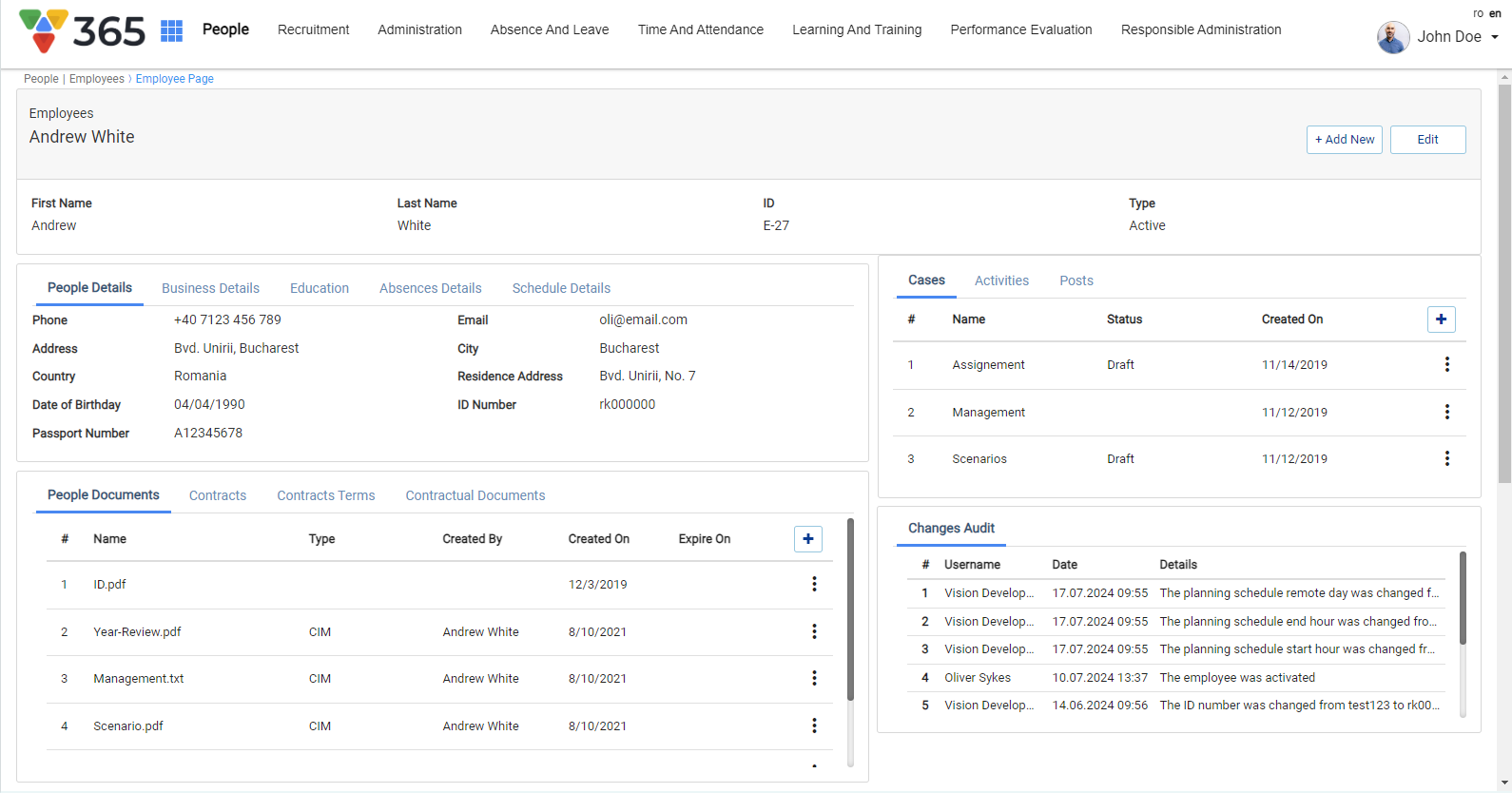Expand the John Doe user dropdown arrow
This screenshot has width=1512, height=793.
(1494, 37)
